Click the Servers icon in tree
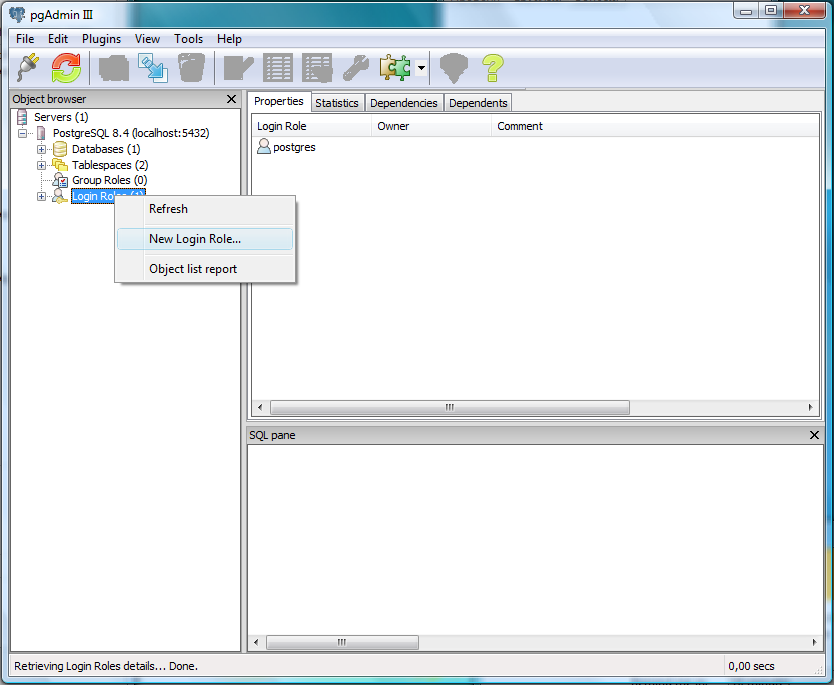Image resolution: width=834 pixels, height=685 pixels. (22, 117)
